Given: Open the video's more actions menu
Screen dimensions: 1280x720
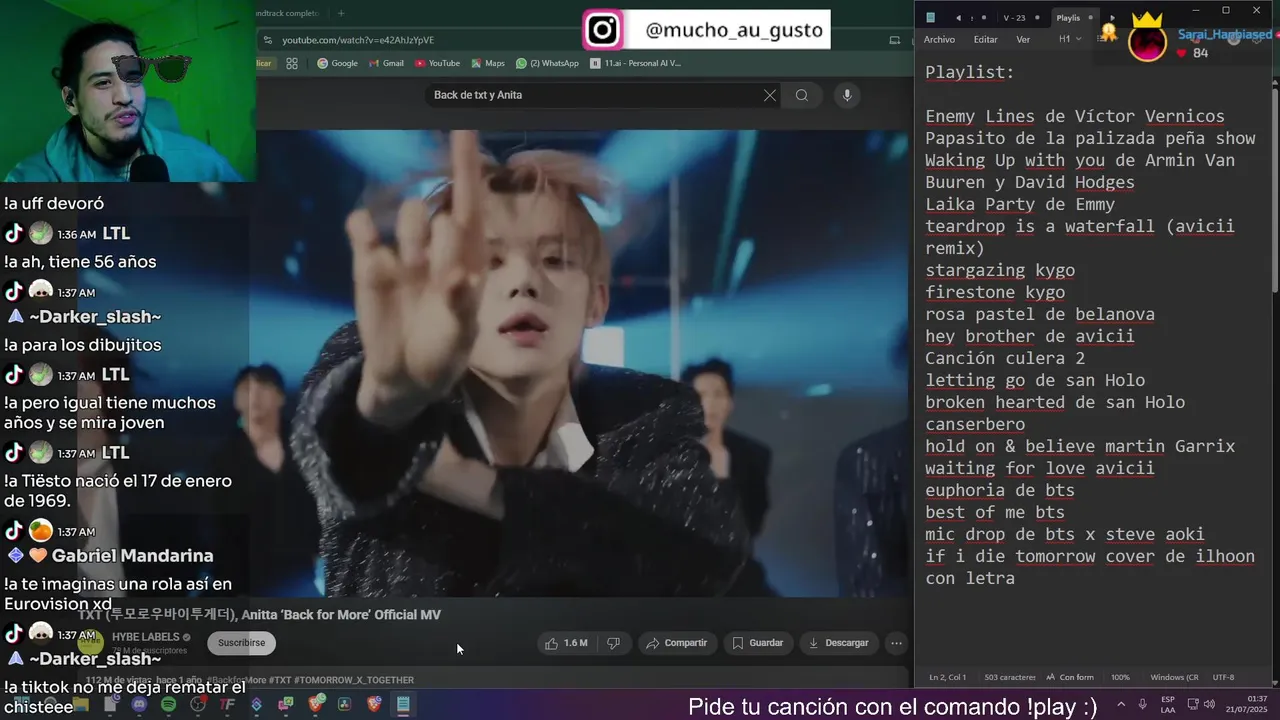Looking at the screenshot, I should pyautogui.click(x=897, y=643).
